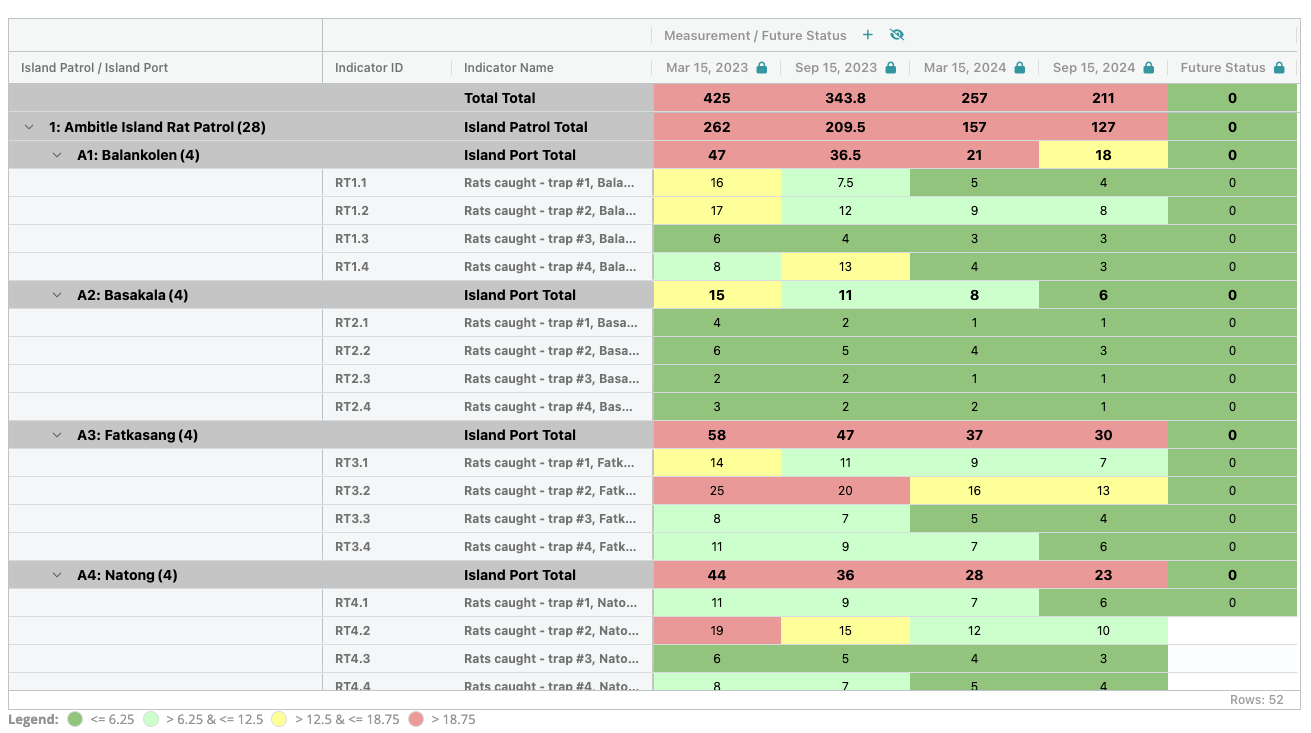Screen dimensions: 1311x733
Task: Select the Total Total cell showing 425
Action: pos(717,97)
